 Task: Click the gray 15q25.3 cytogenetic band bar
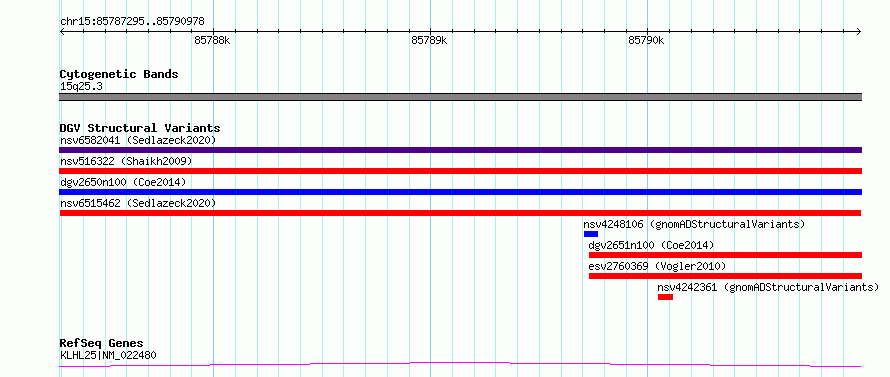coord(460,97)
